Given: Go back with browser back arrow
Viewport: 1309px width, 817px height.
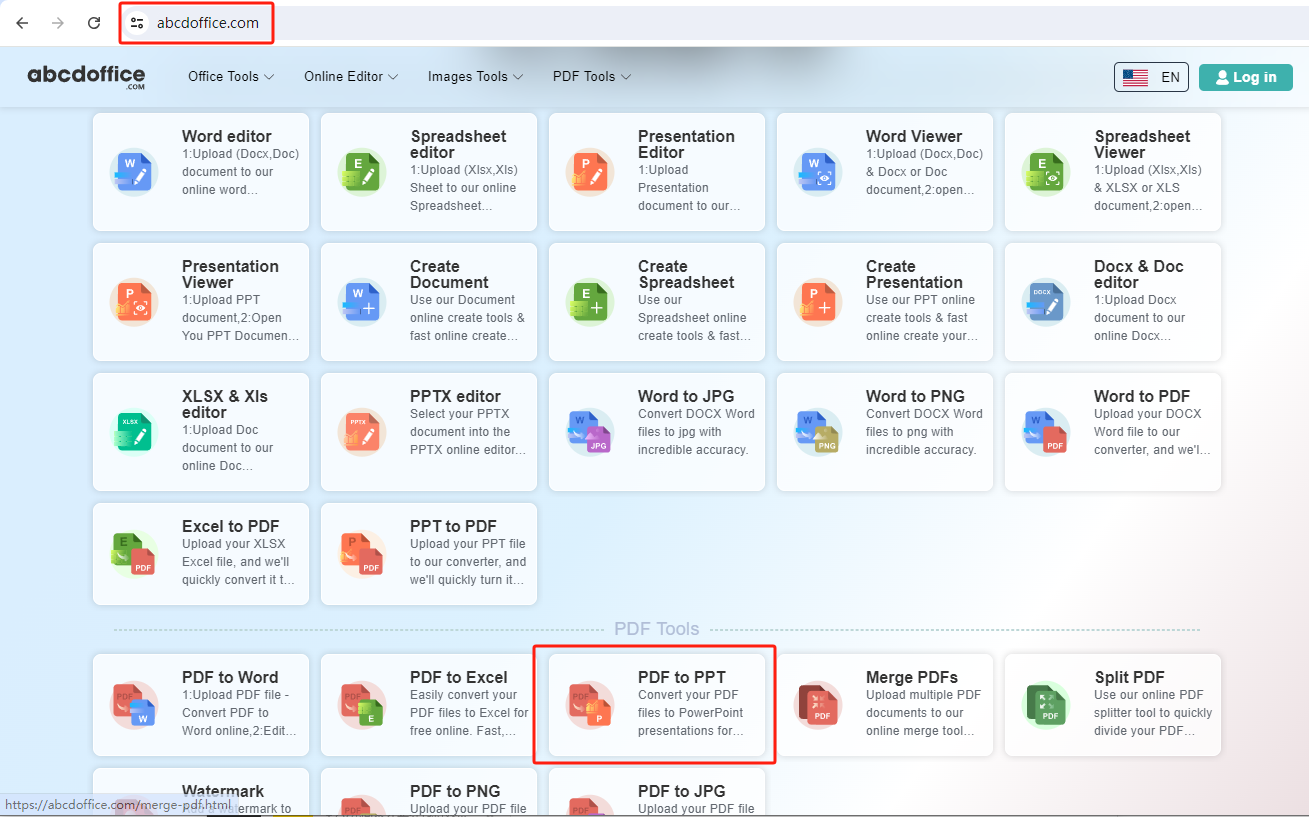Looking at the screenshot, I should [x=22, y=23].
